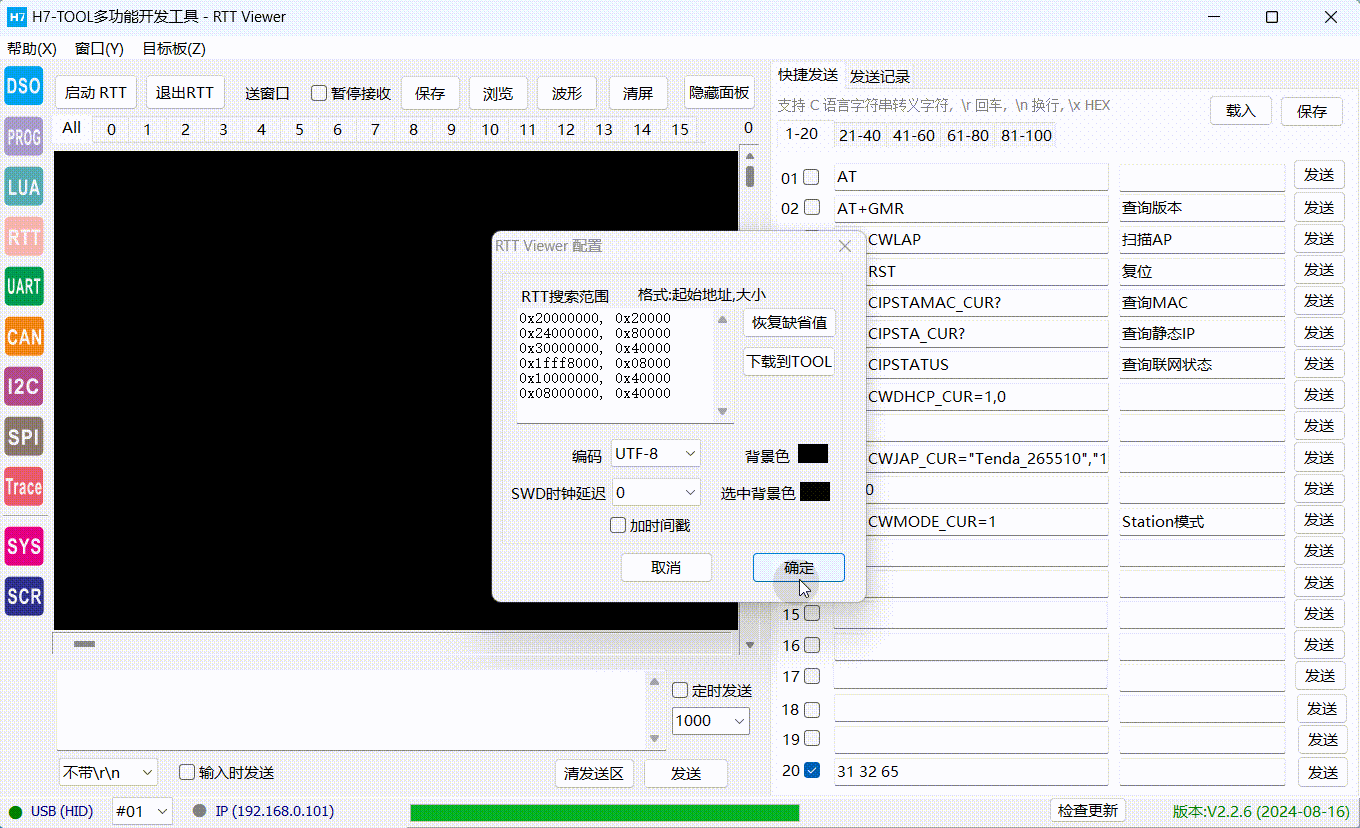1360x828 pixels.
Task: Click the row 20 field containing 31 32 65
Action: [971, 772]
